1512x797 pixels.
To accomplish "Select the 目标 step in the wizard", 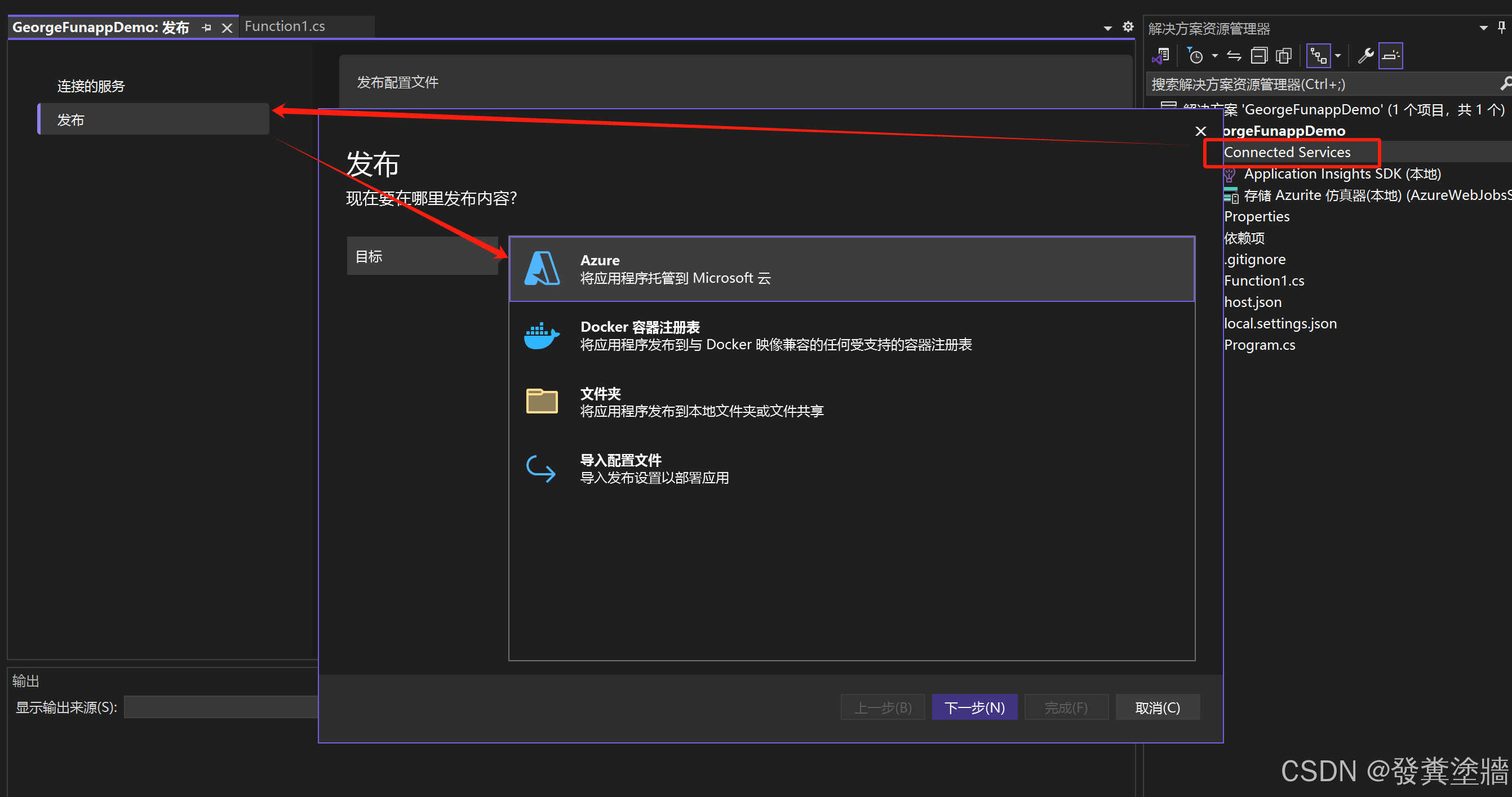I will pos(423,256).
